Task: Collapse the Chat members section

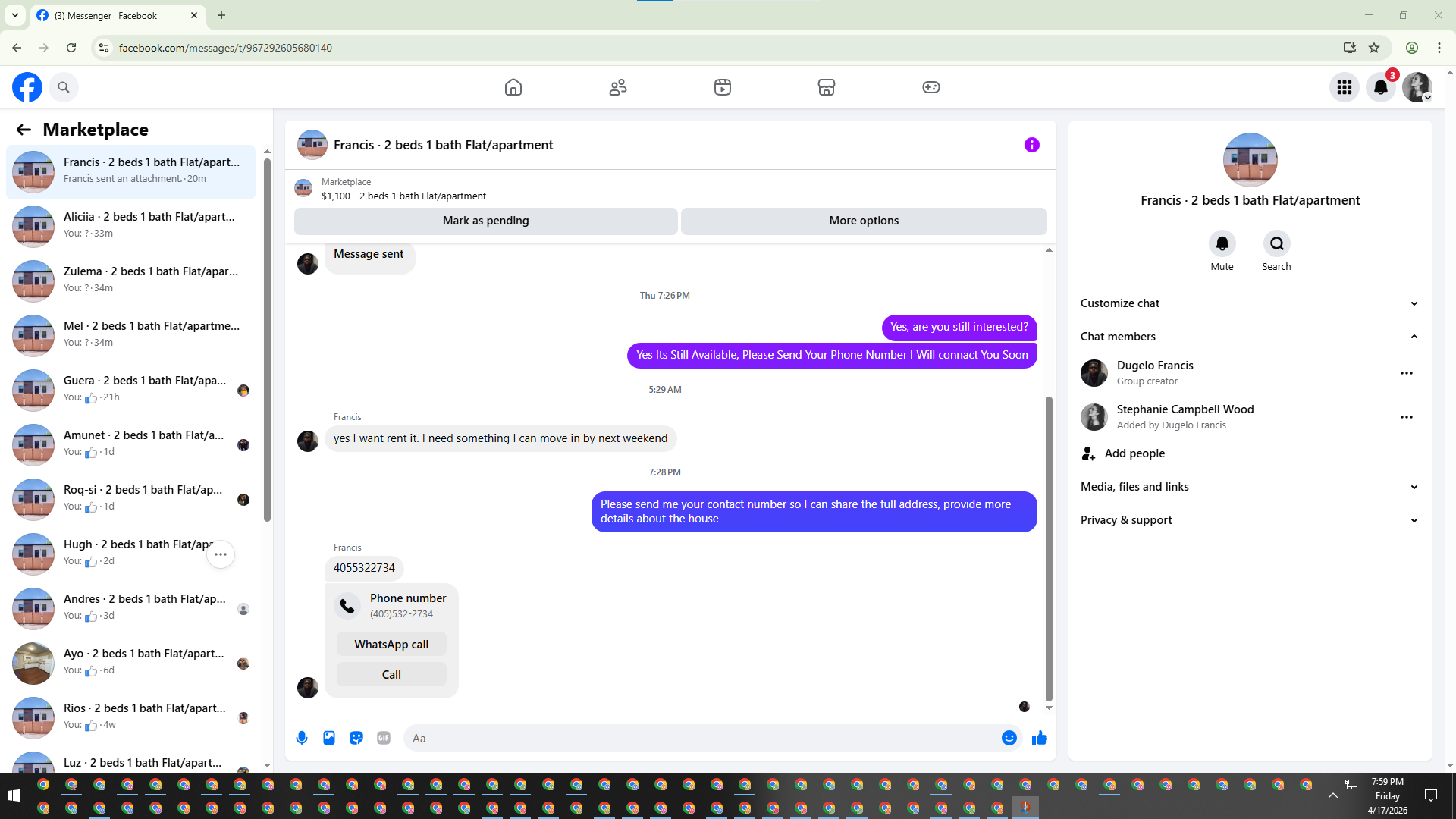Action: (1414, 337)
